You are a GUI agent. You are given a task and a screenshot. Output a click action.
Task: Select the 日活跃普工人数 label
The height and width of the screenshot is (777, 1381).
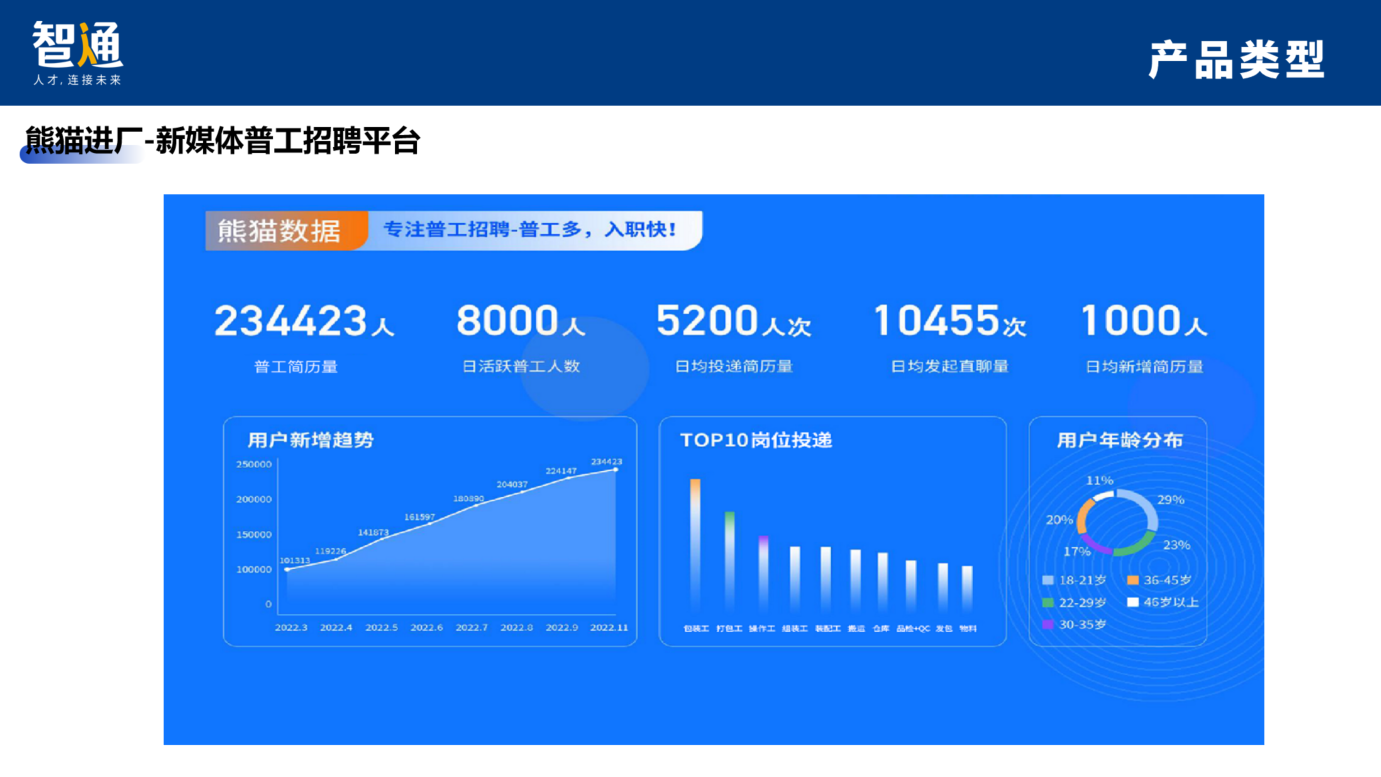(521, 367)
